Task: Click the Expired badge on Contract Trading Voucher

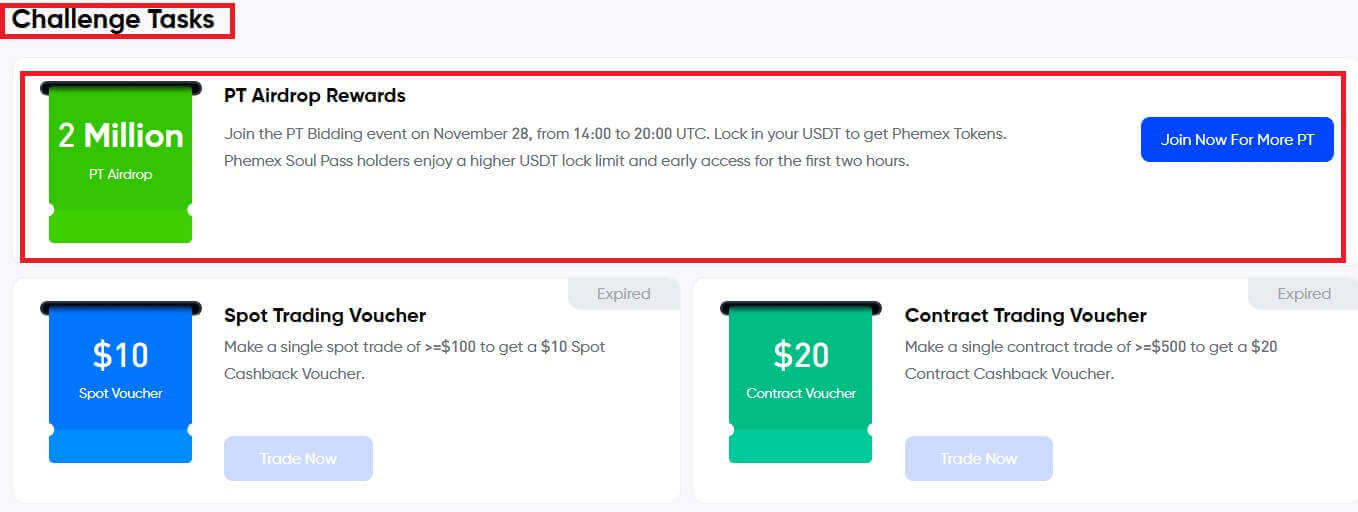Action: click(1304, 294)
